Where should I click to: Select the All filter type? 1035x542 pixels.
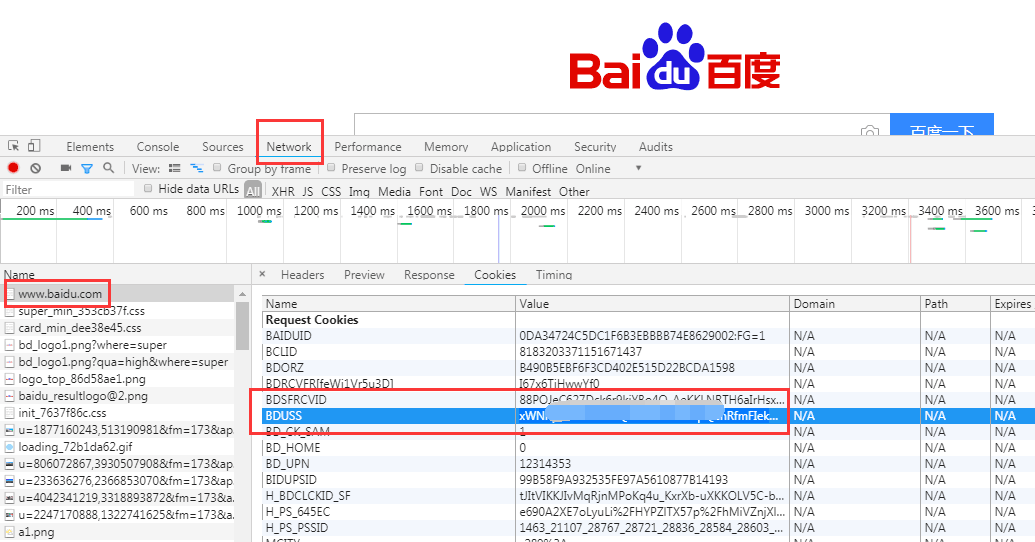[x=253, y=191]
